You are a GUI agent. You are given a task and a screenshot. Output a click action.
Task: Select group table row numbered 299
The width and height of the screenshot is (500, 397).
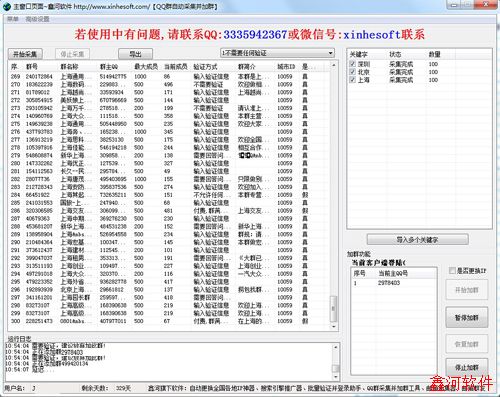tap(169, 313)
